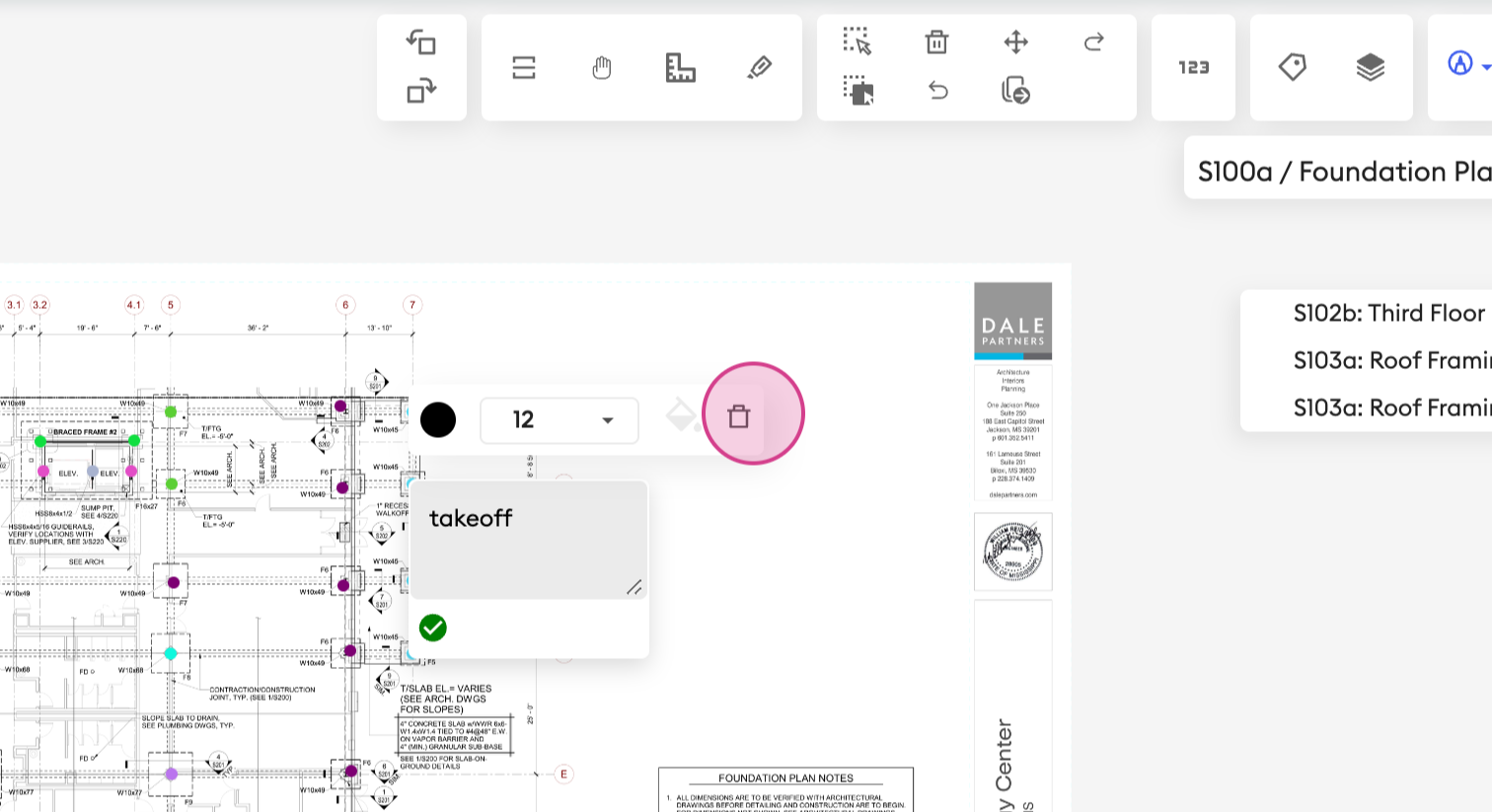Click the rotate counter-clockwise icon
1492x812 pixels.
pos(421,42)
